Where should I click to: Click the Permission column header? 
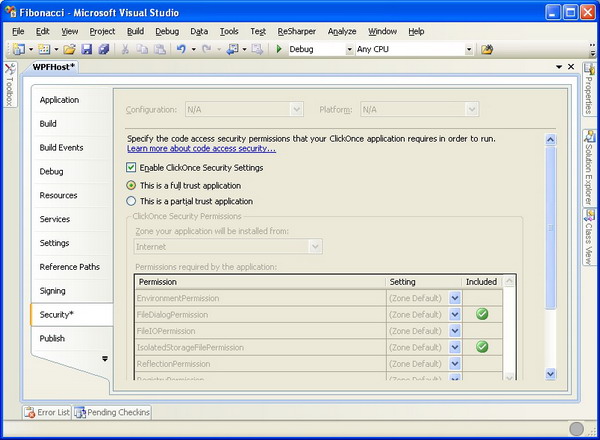point(260,282)
